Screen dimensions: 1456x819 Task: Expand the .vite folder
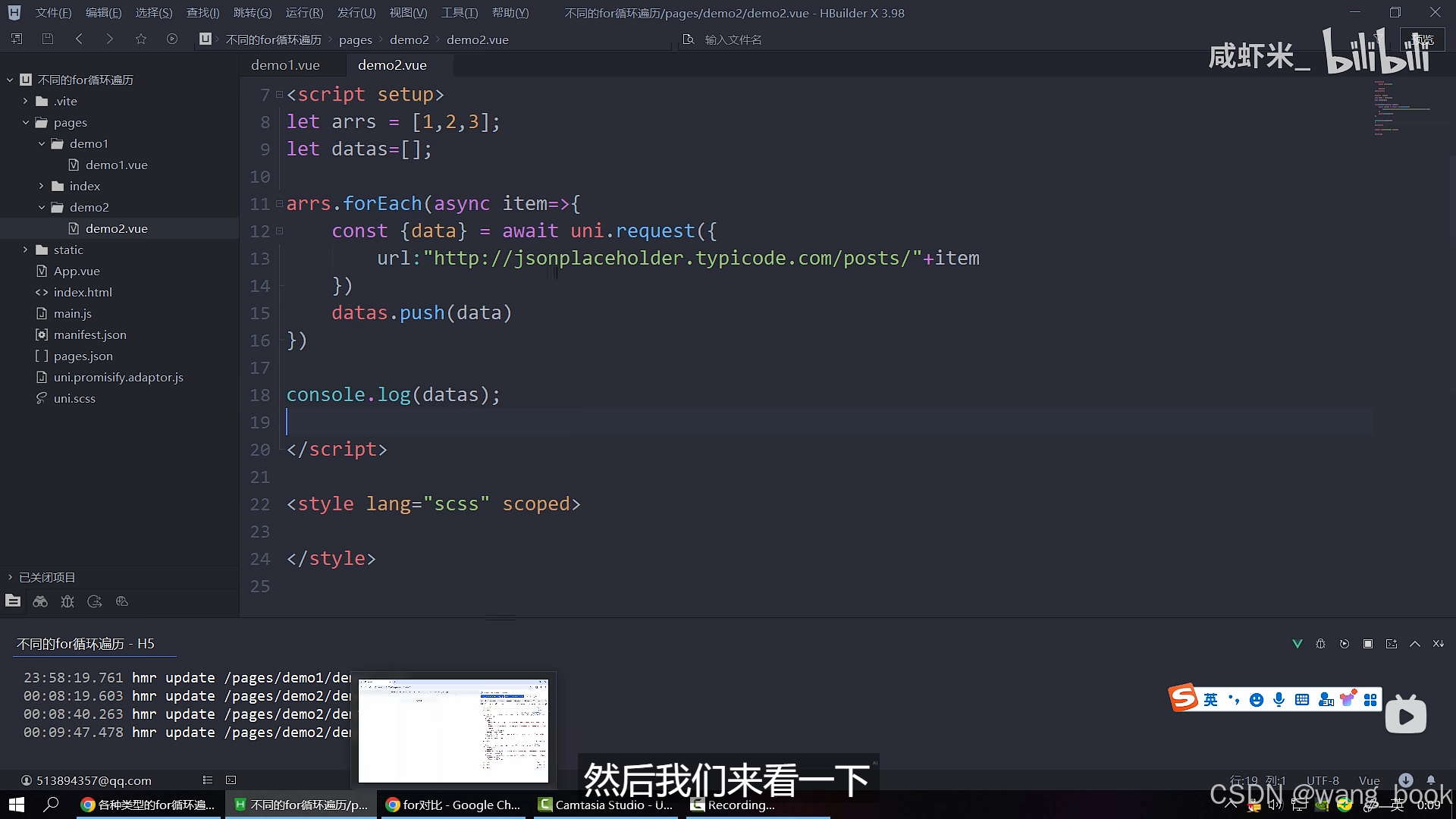click(x=25, y=101)
